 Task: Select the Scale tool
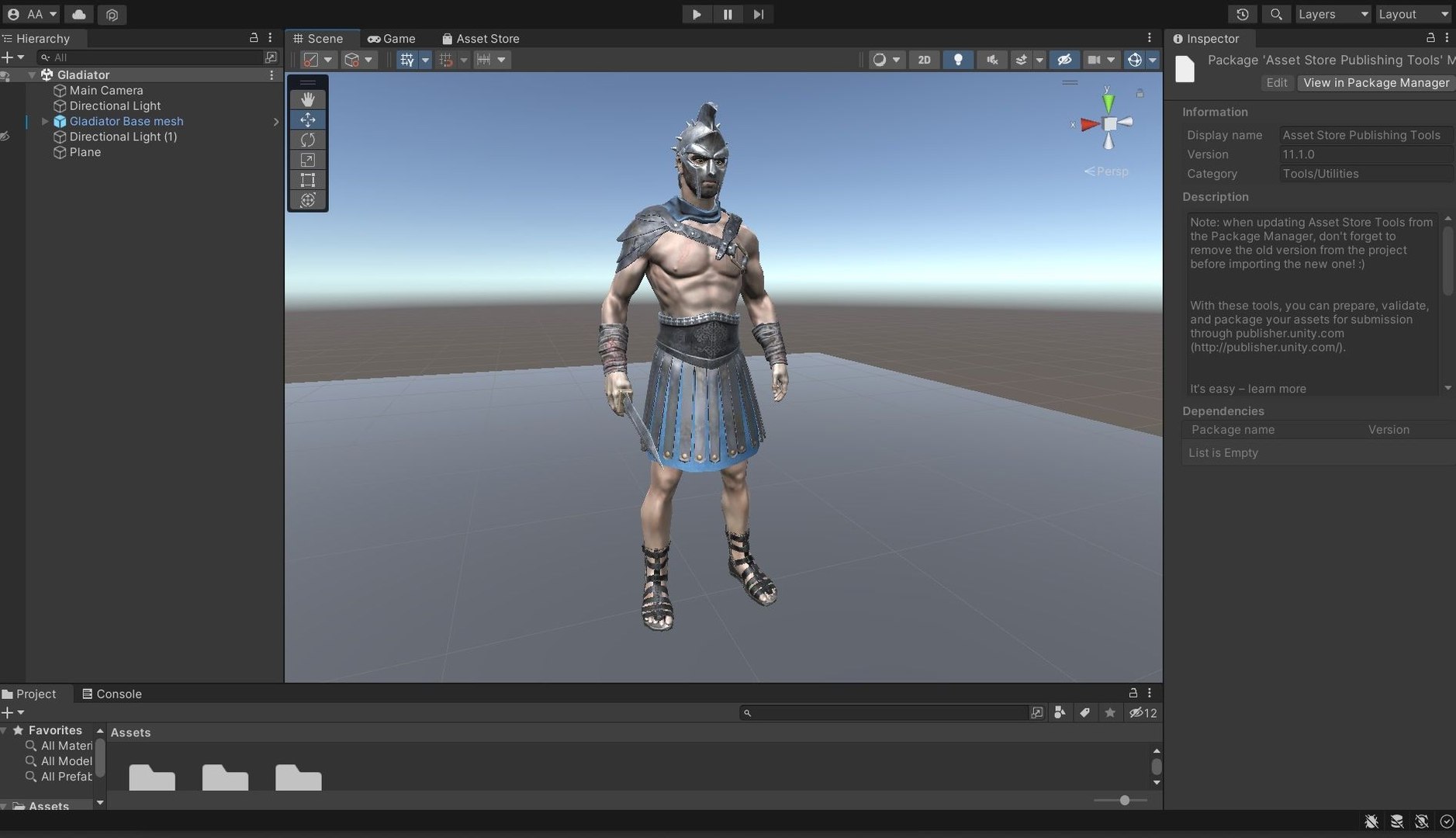point(308,160)
